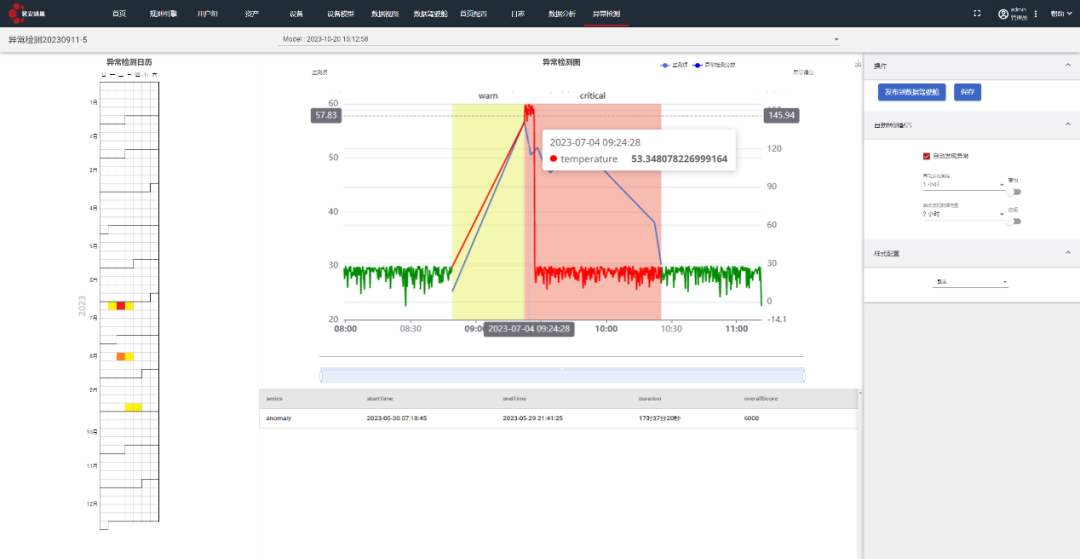Screen dimensions: 1080x559
Task: Open the admin user account icon
Action: (x=1003, y=14)
